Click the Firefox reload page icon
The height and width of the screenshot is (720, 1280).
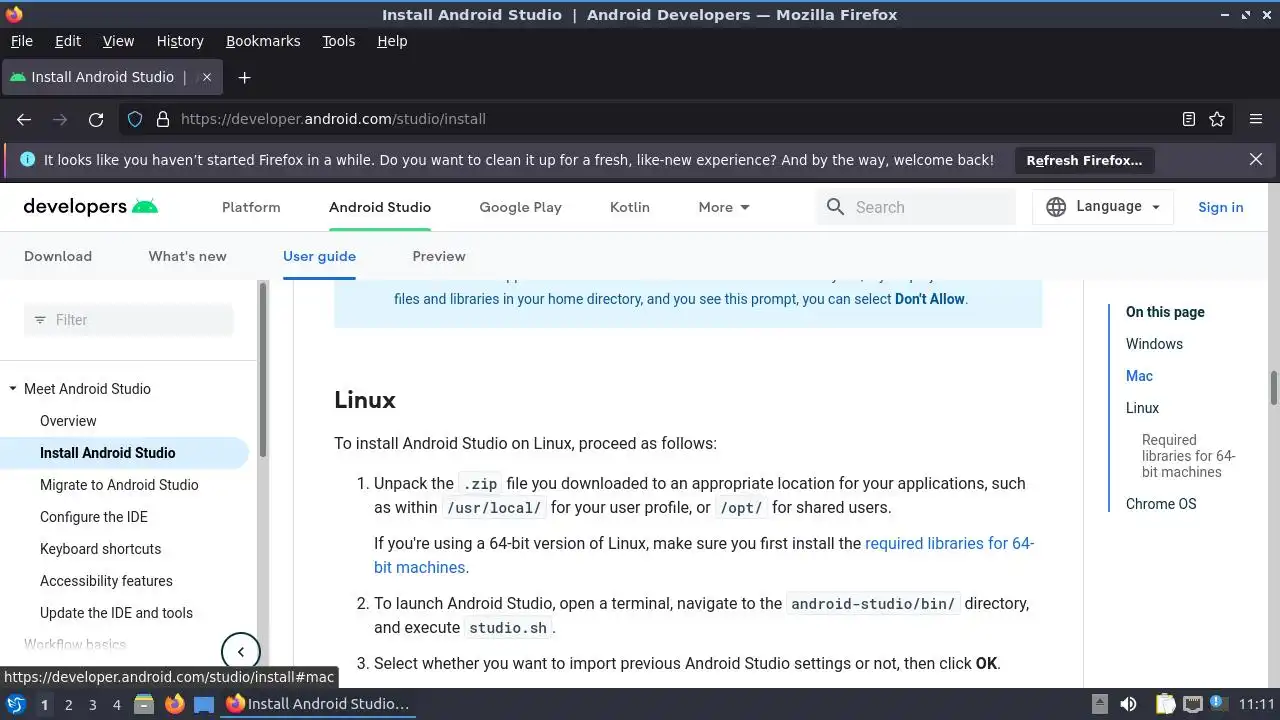coord(96,119)
